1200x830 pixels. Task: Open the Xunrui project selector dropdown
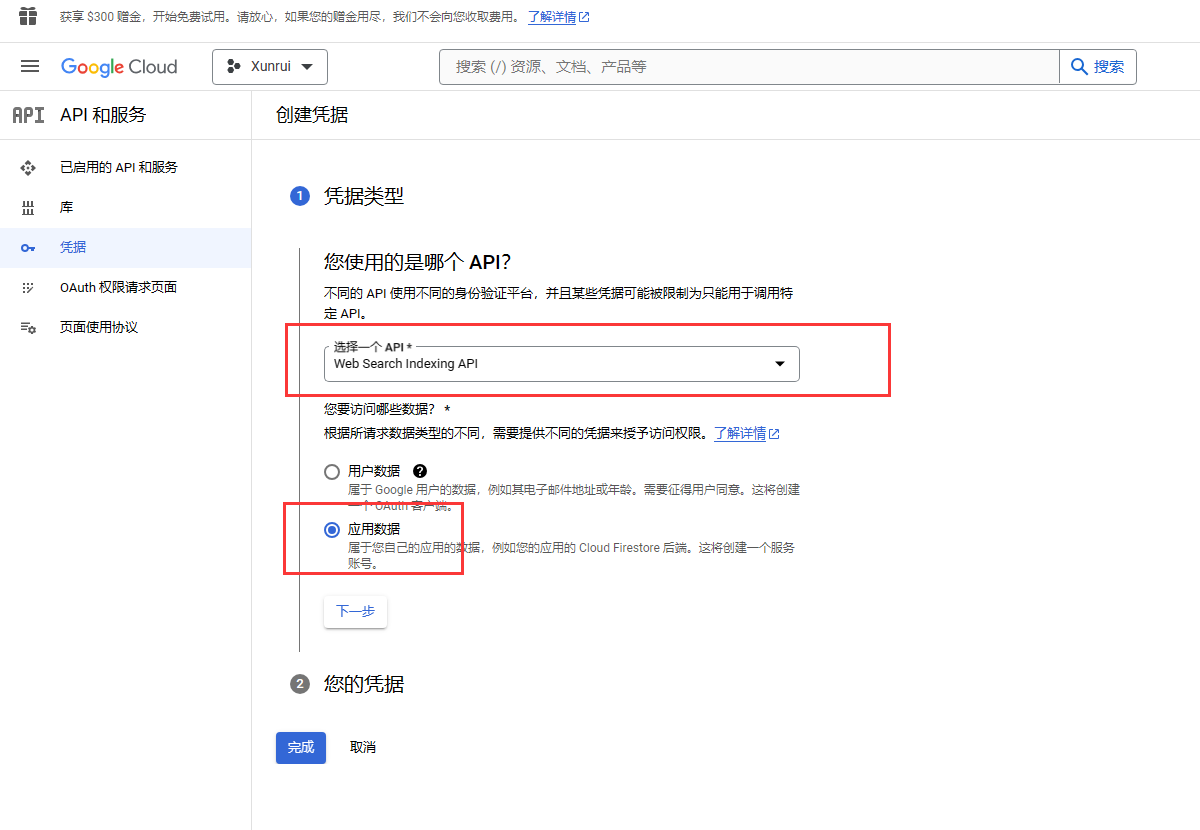pos(270,66)
